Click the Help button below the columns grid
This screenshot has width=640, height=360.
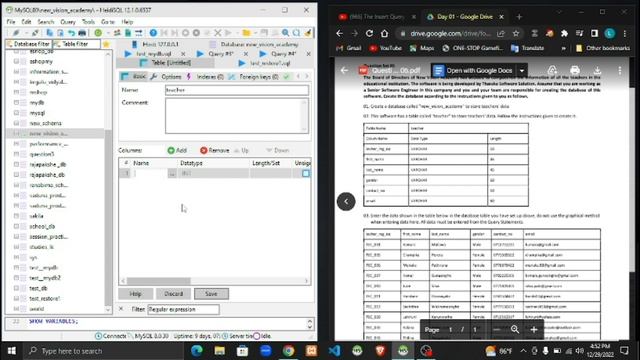click(x=136, y=293)
